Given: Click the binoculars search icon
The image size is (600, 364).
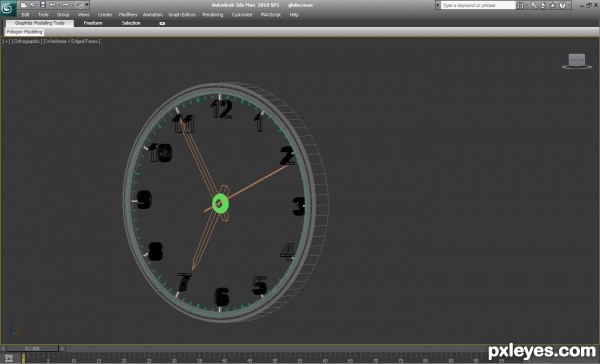Looking at the screenshot, I should click(521, 5).
